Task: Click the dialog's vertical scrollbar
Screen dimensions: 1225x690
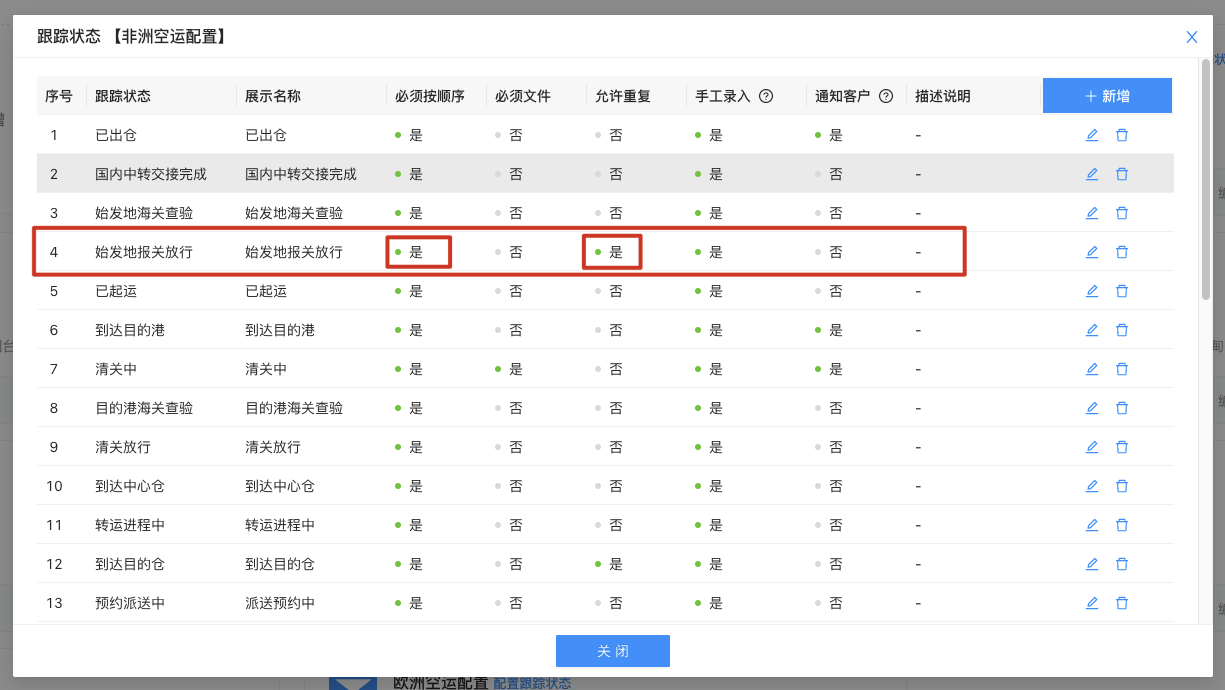Action: coord(1205,180)
